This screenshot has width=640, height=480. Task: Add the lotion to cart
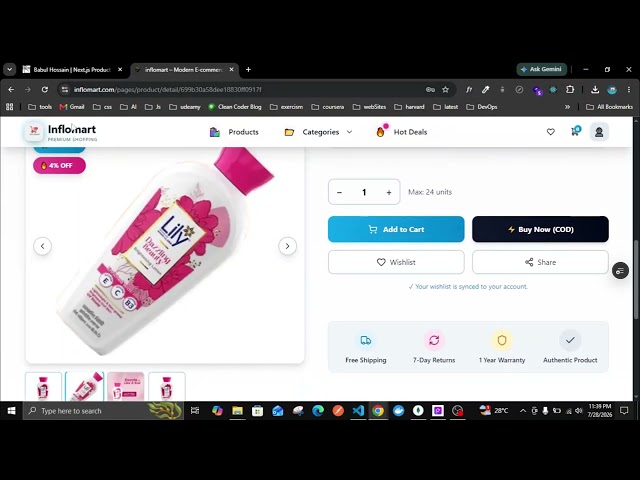pos(396,229)
